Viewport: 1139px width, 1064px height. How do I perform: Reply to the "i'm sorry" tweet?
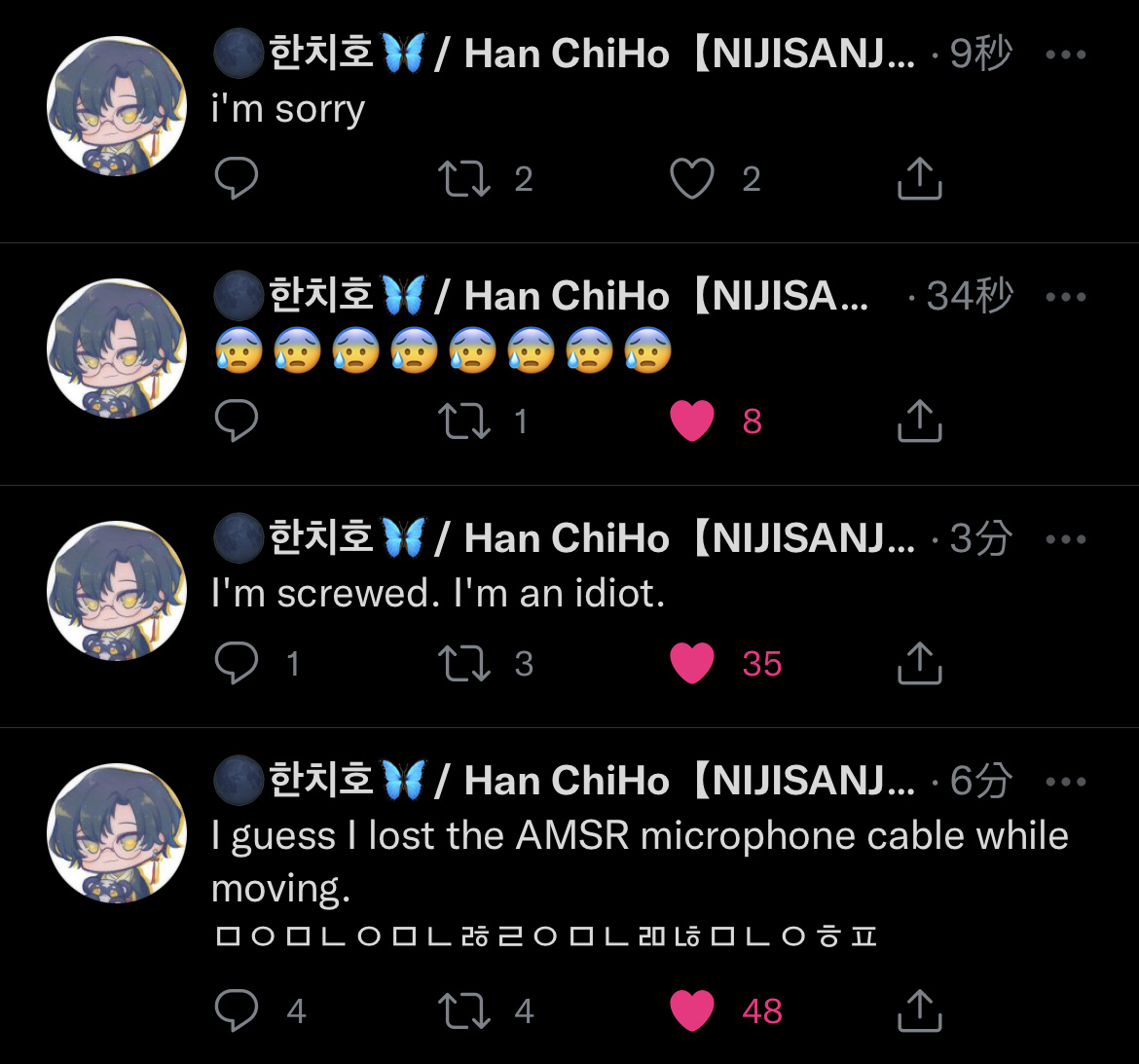coord(237,178)
